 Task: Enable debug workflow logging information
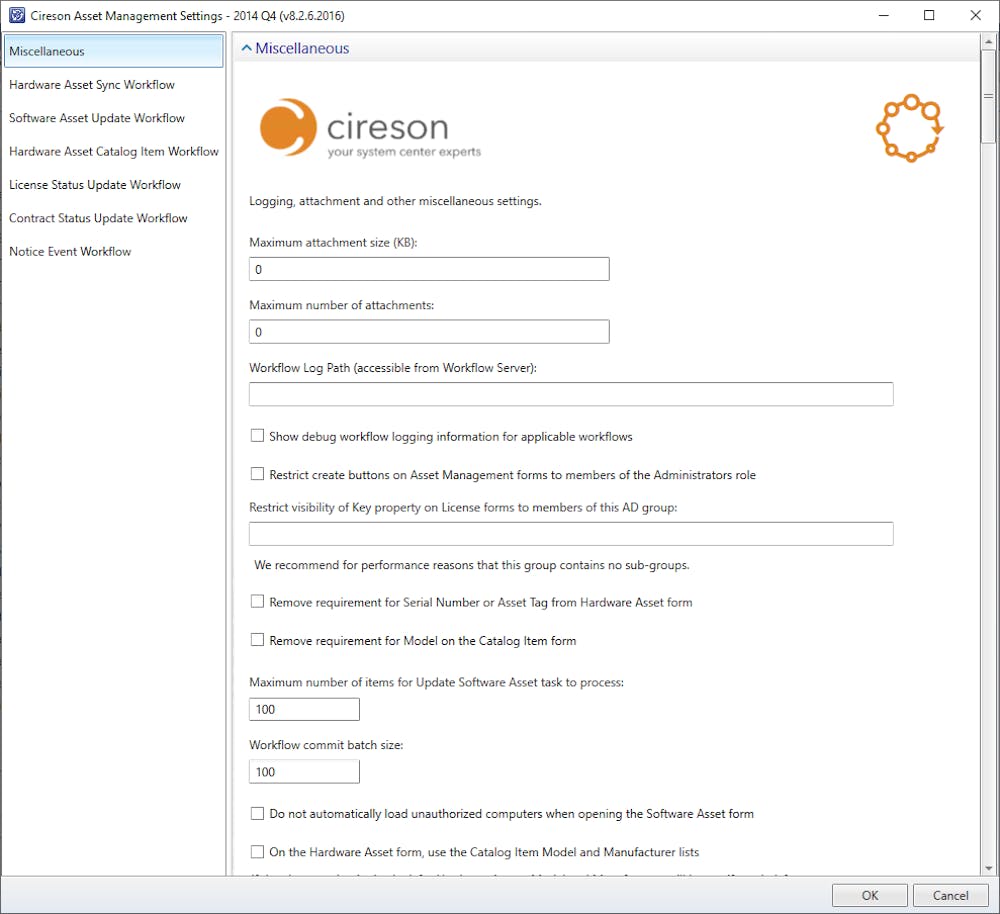pyautogui.click(x=257, y=435)
